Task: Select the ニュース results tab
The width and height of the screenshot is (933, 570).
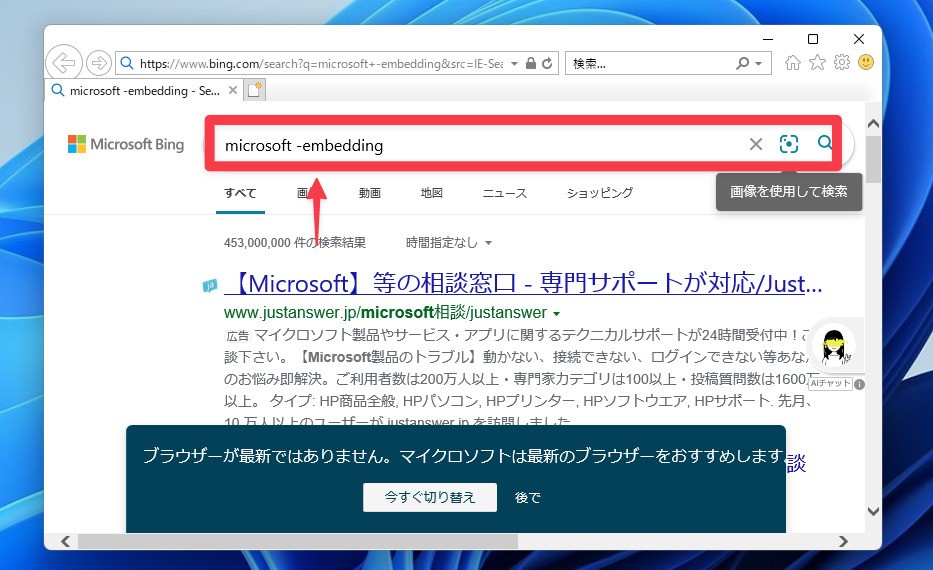Action: [504, 193]
